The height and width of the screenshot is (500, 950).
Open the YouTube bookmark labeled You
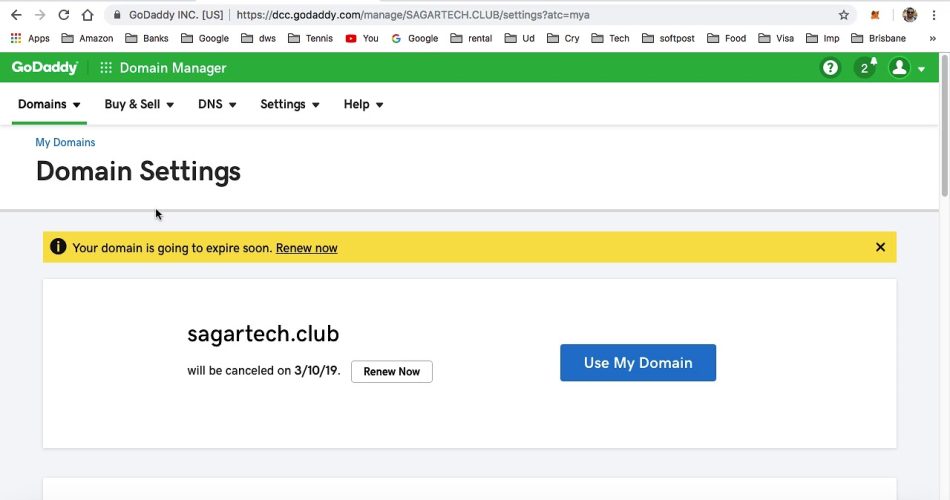click(x=361, y=38)
